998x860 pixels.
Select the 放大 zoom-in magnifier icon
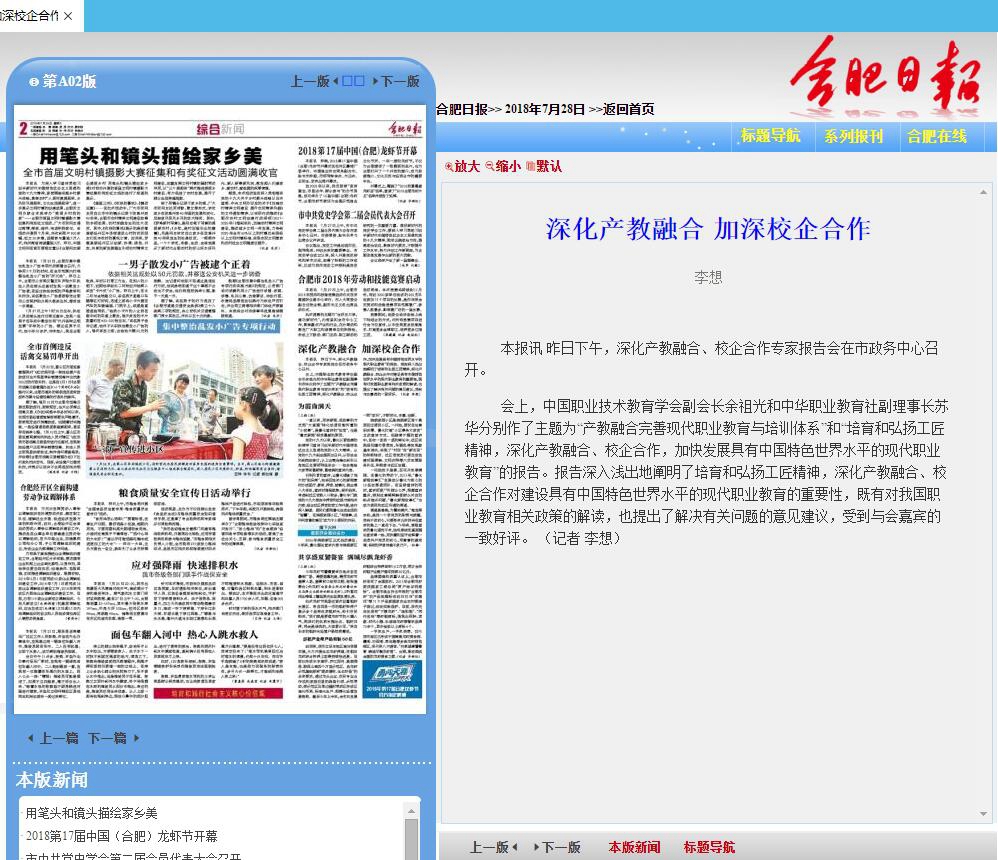click(449, 166)
